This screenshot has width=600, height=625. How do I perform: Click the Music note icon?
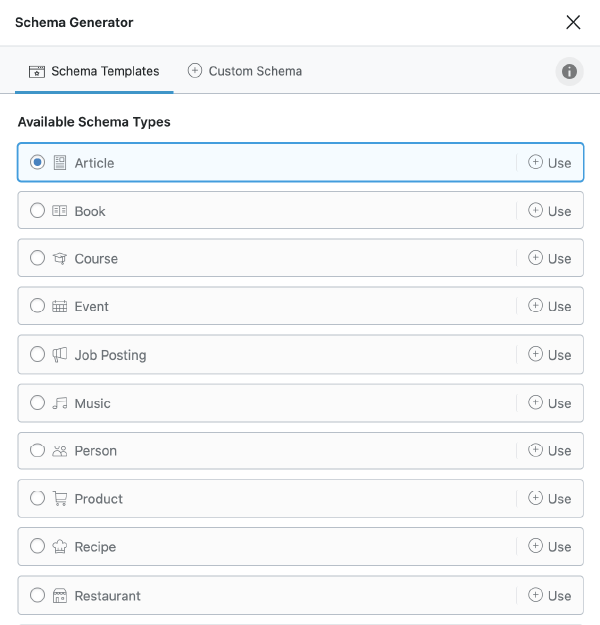[60, 403]
